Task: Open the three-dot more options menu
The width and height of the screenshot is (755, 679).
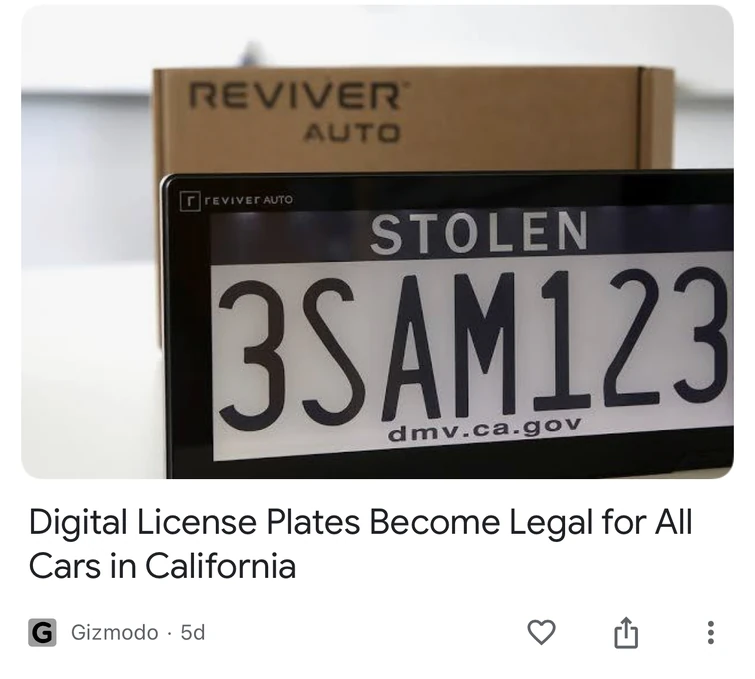Action: pyautogui.click(x=710, y=632)
